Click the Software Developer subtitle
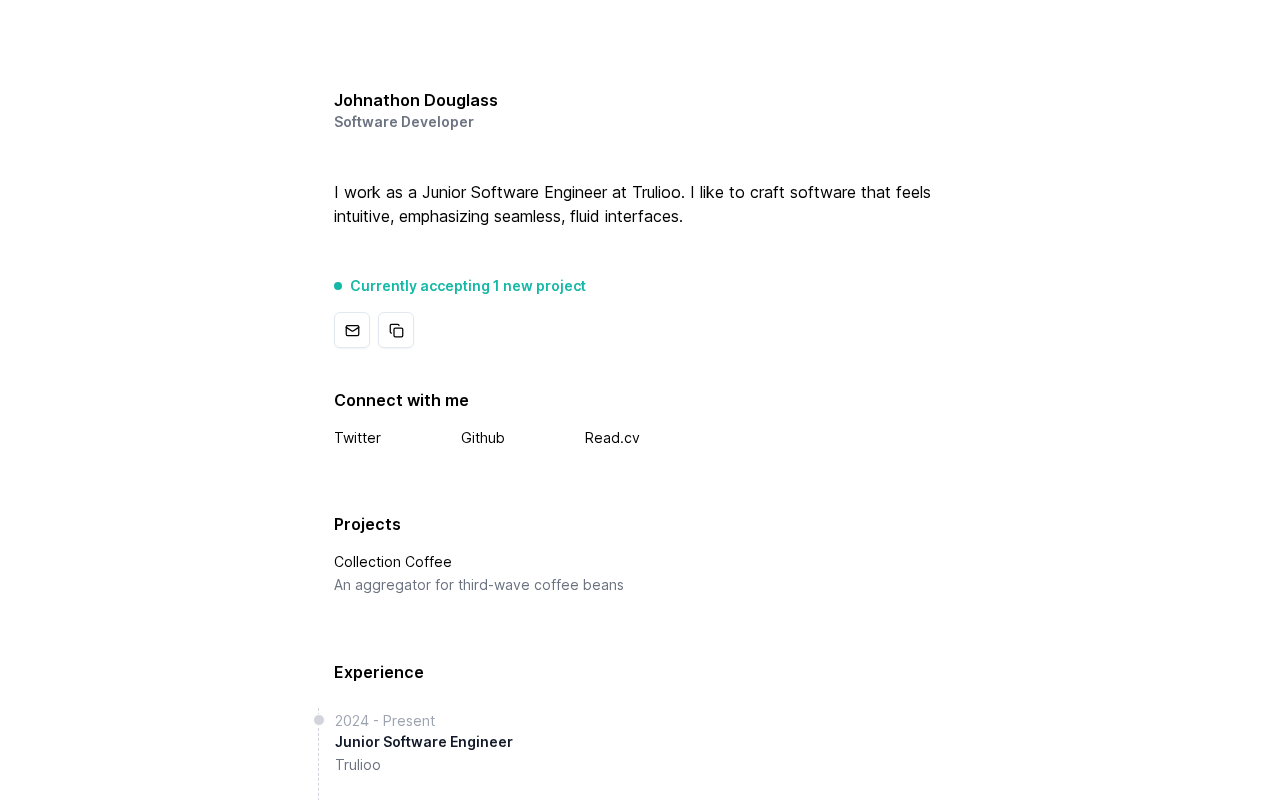The width and height of the screenshot is (1280, 800). [x=404, y=122]
